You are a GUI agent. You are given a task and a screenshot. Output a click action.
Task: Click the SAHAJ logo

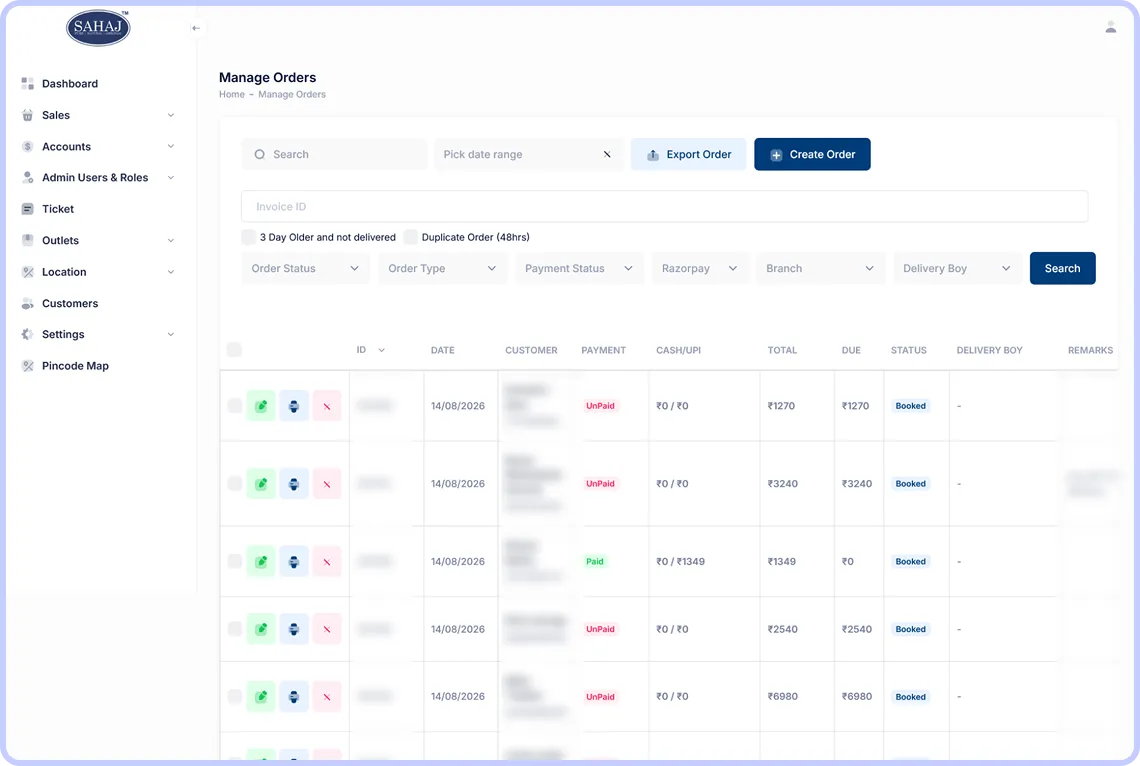(x=98, y=28)
